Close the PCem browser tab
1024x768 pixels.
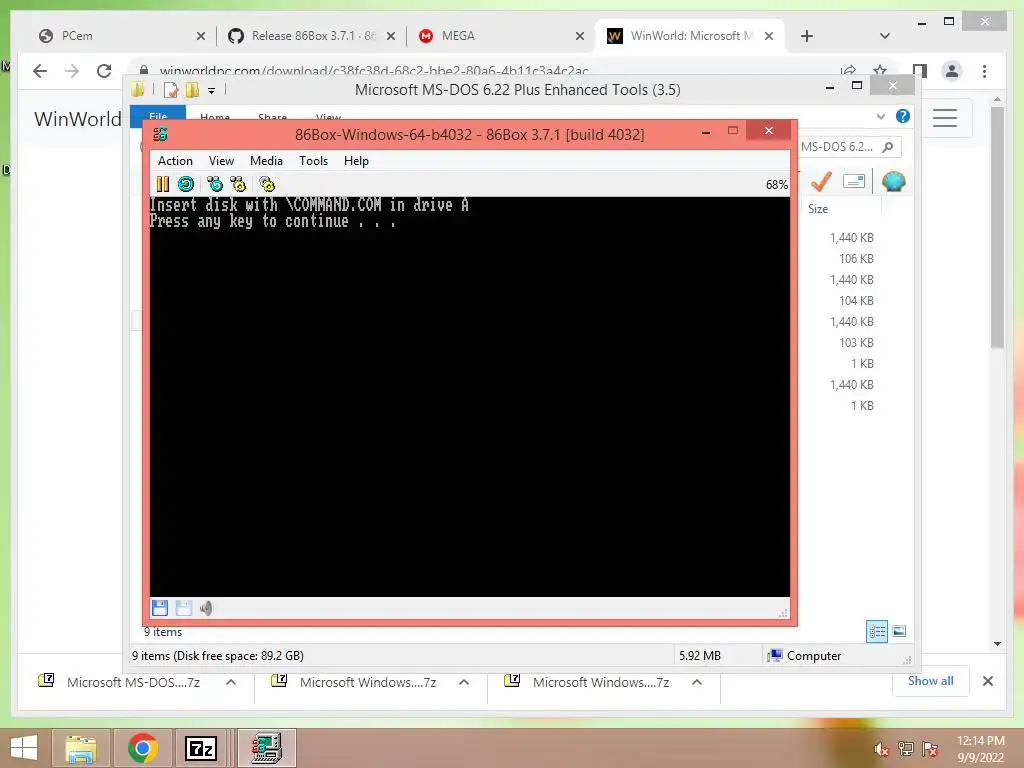click(200, 37)
